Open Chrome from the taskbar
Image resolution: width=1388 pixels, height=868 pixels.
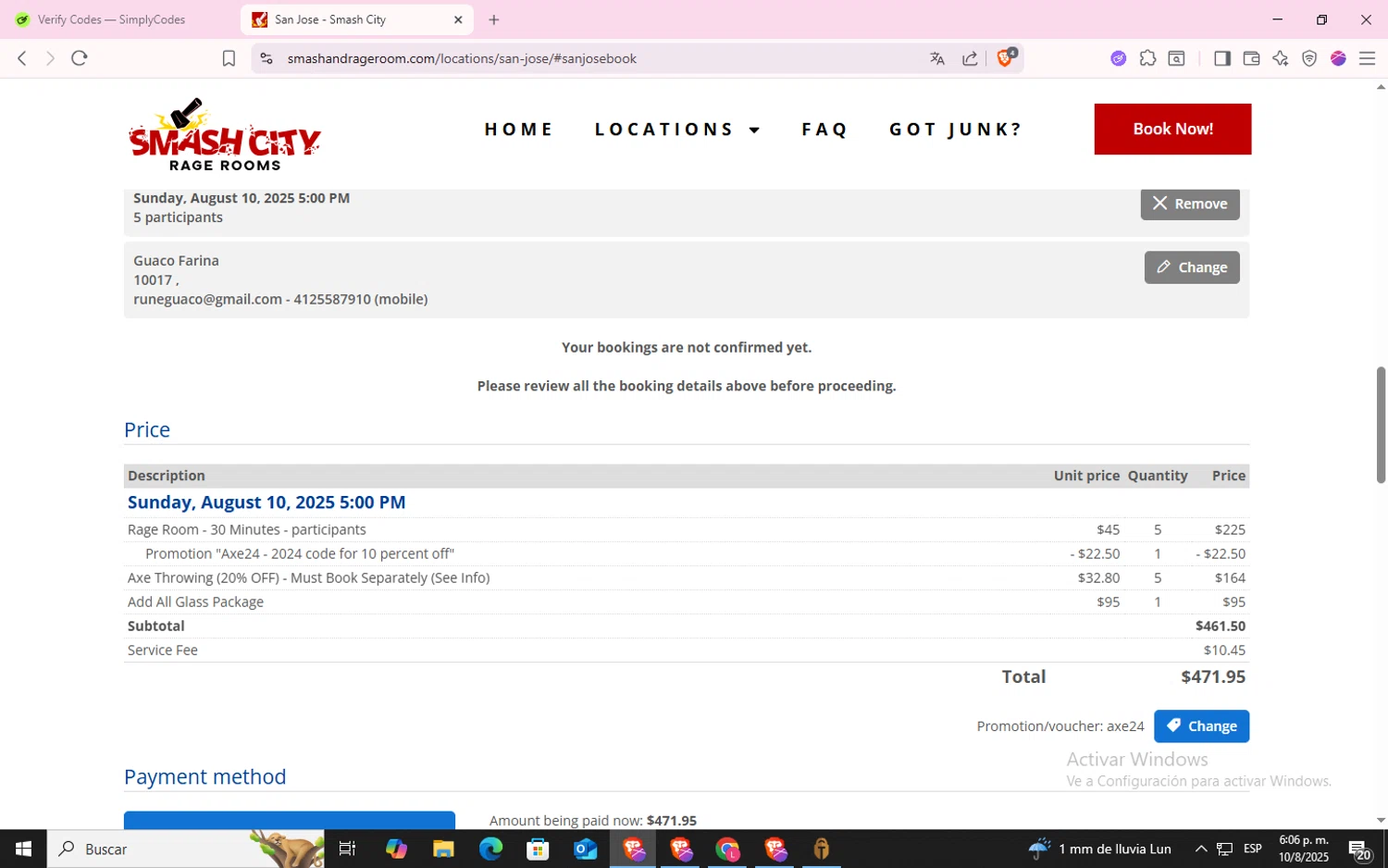tap(727, 849)
